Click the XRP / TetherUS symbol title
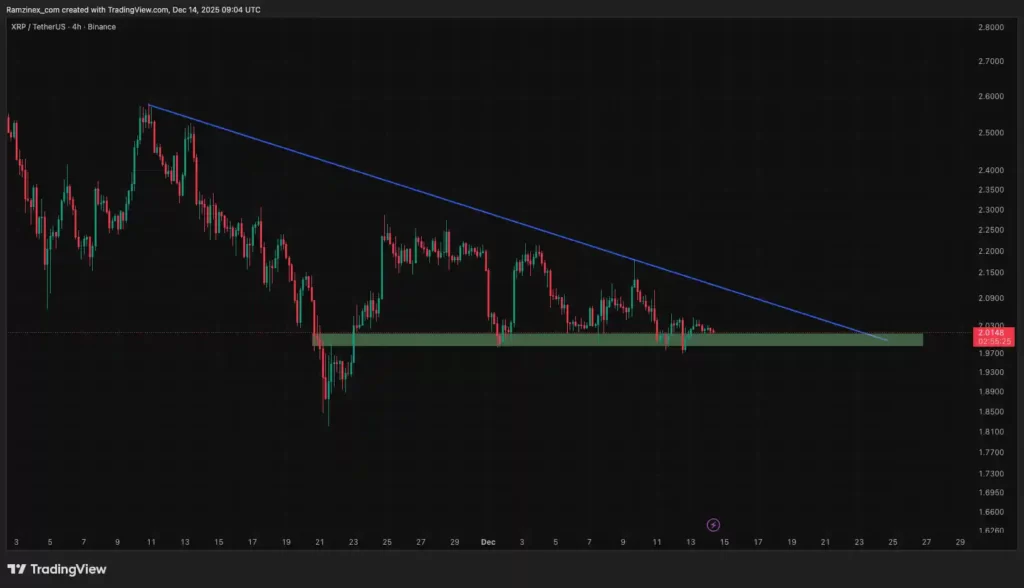The height and width of the screenshot is (588, 1024). (x=45, y=26)
